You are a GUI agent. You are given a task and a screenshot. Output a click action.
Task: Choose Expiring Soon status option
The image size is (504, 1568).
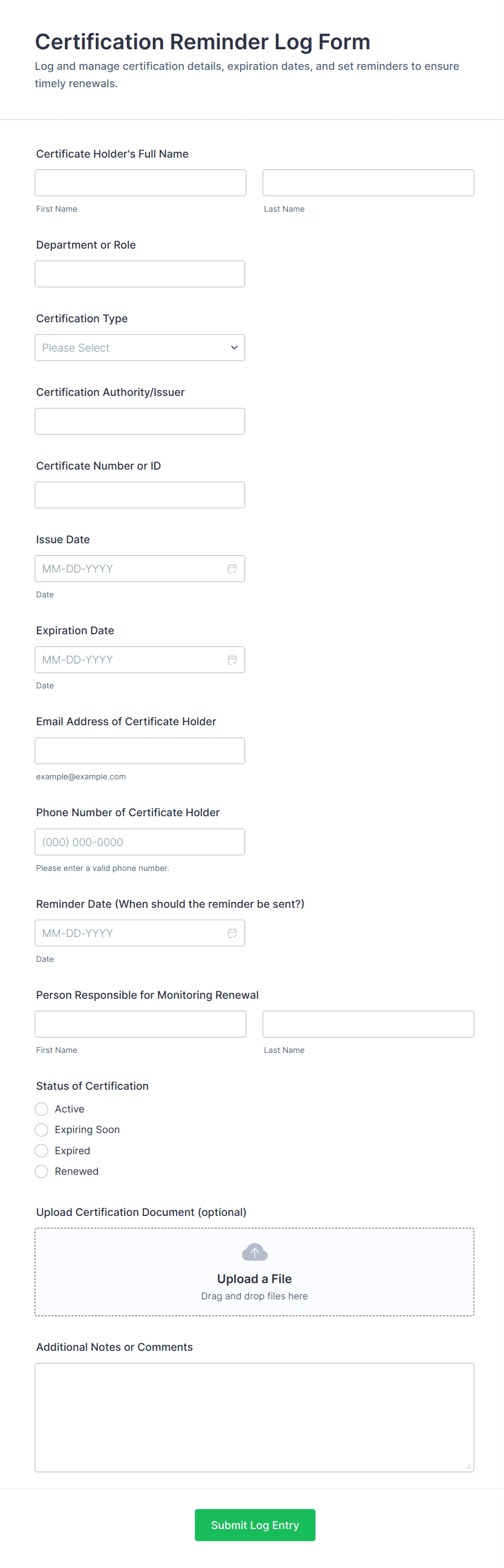(41, 1130)
